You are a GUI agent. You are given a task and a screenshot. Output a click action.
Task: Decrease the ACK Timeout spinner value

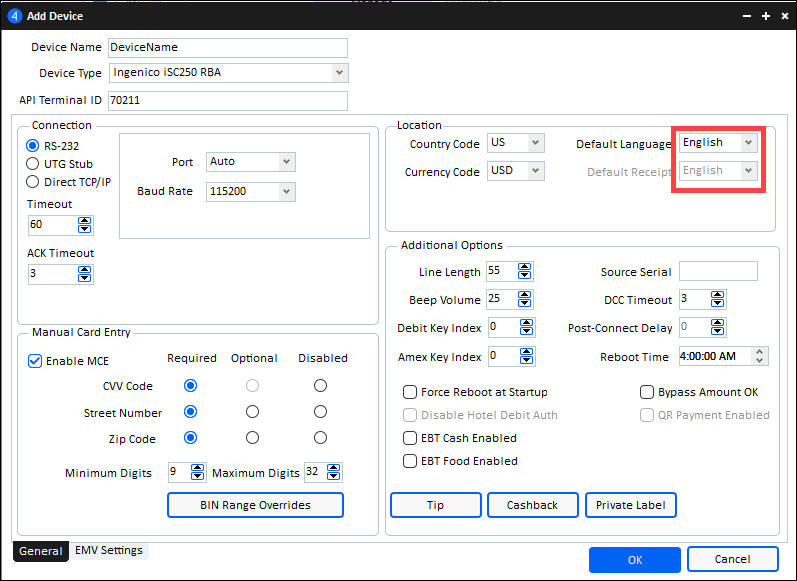(x=85, y=278)
